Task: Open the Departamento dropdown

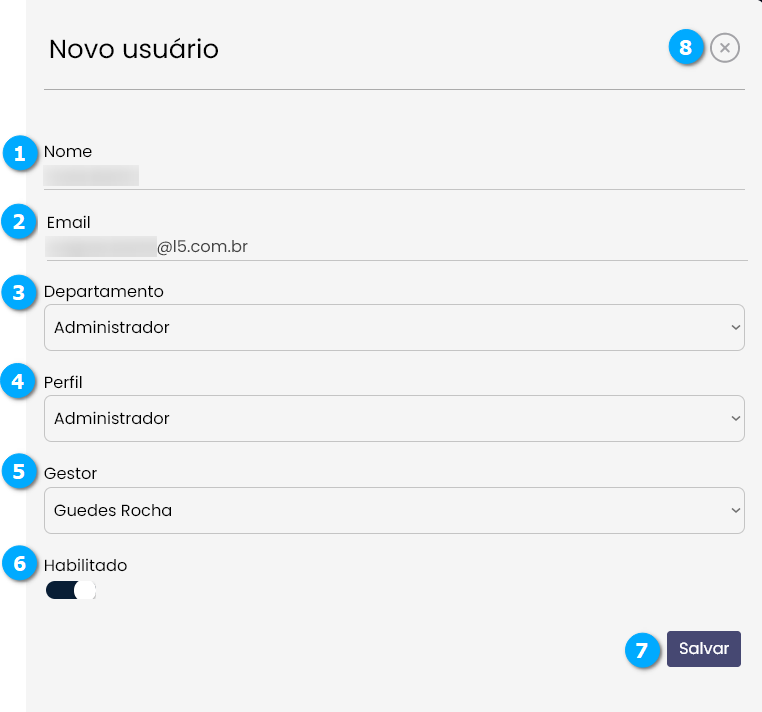Action: point(394,328)
